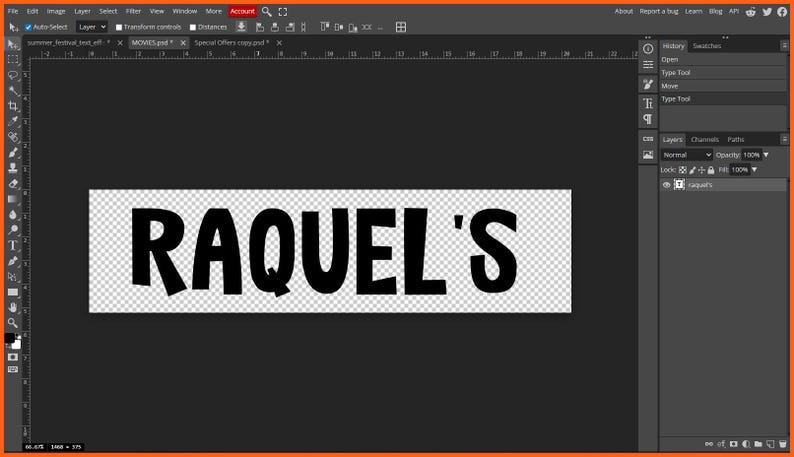Click the Opacity 100% value field

coord(751,155)
